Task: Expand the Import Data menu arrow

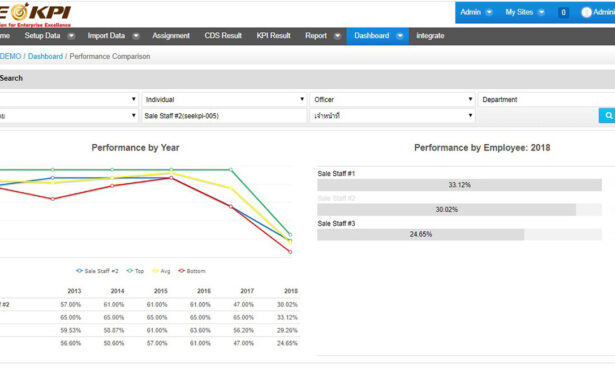Action: (136, 36)
